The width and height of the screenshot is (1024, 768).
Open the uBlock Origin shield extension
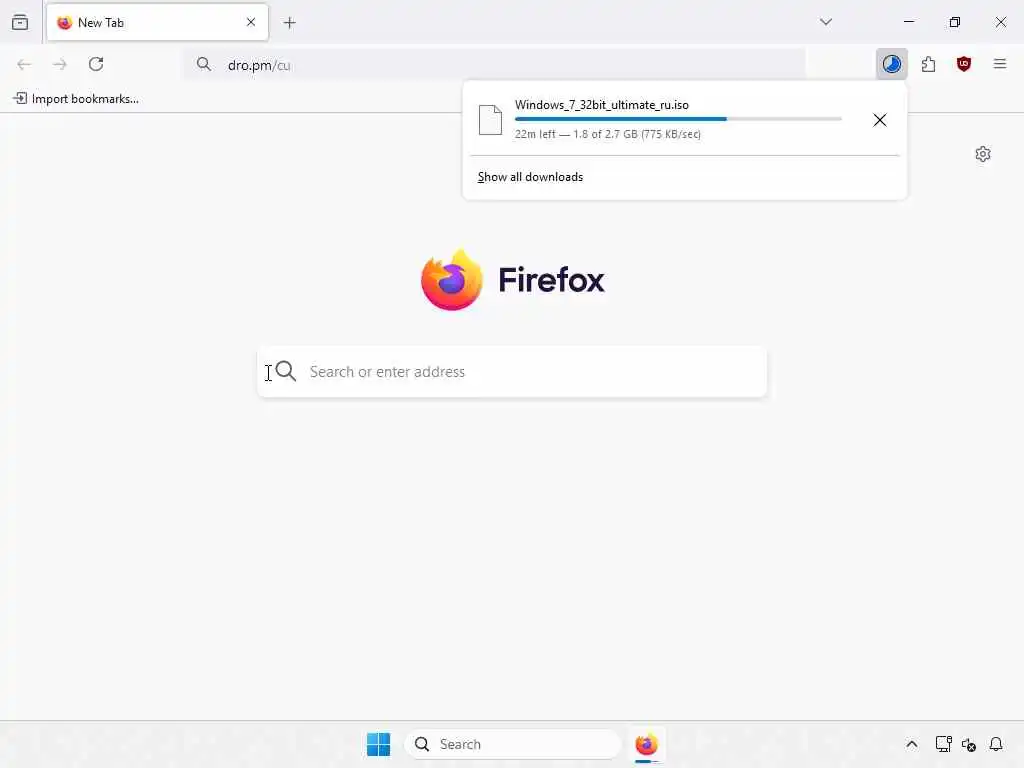pos(963,64)
